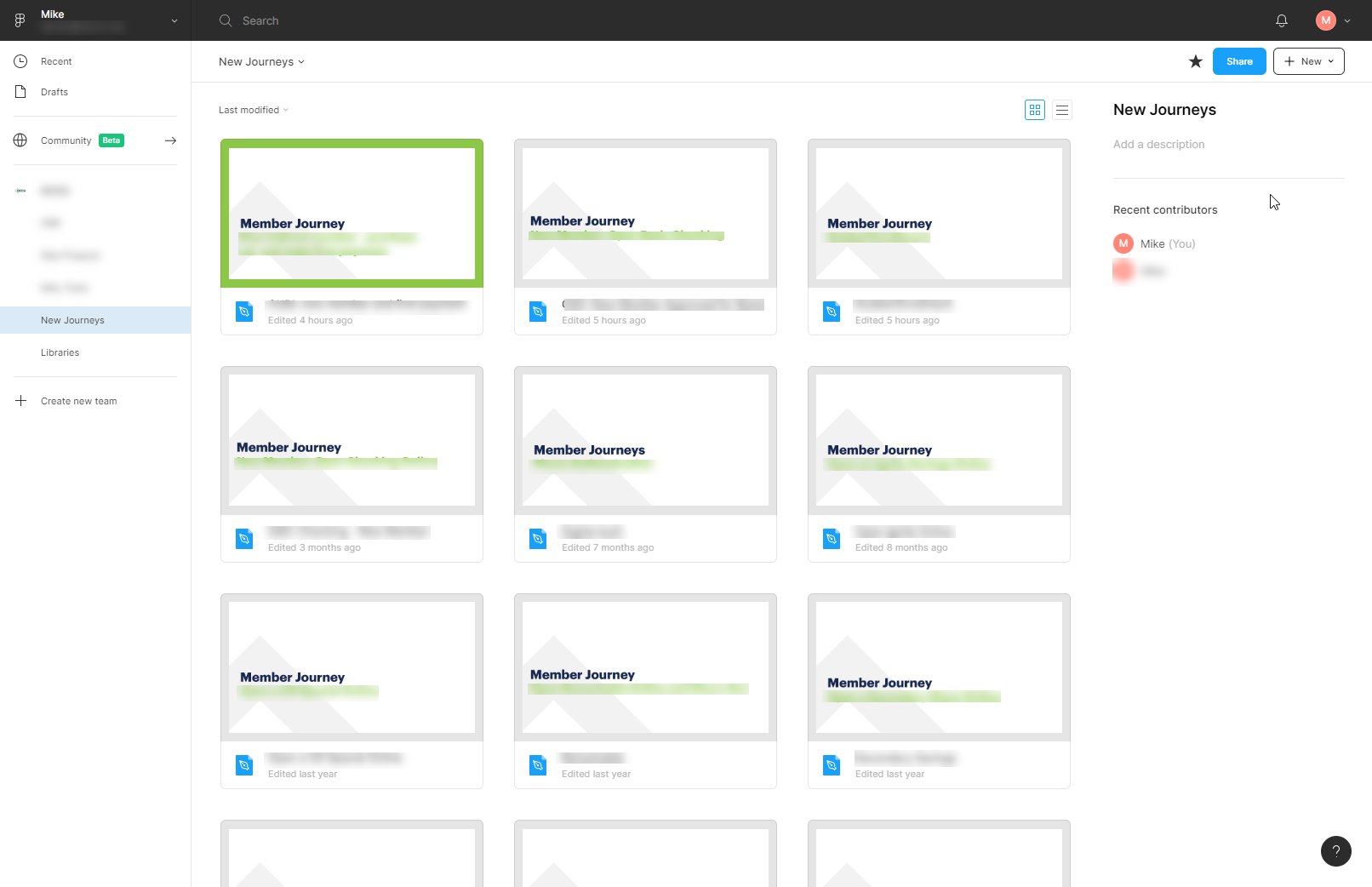1372x887 pixels.
Task: Click the file icon on the card edited 4 hours ago
Action: (244, 312)
